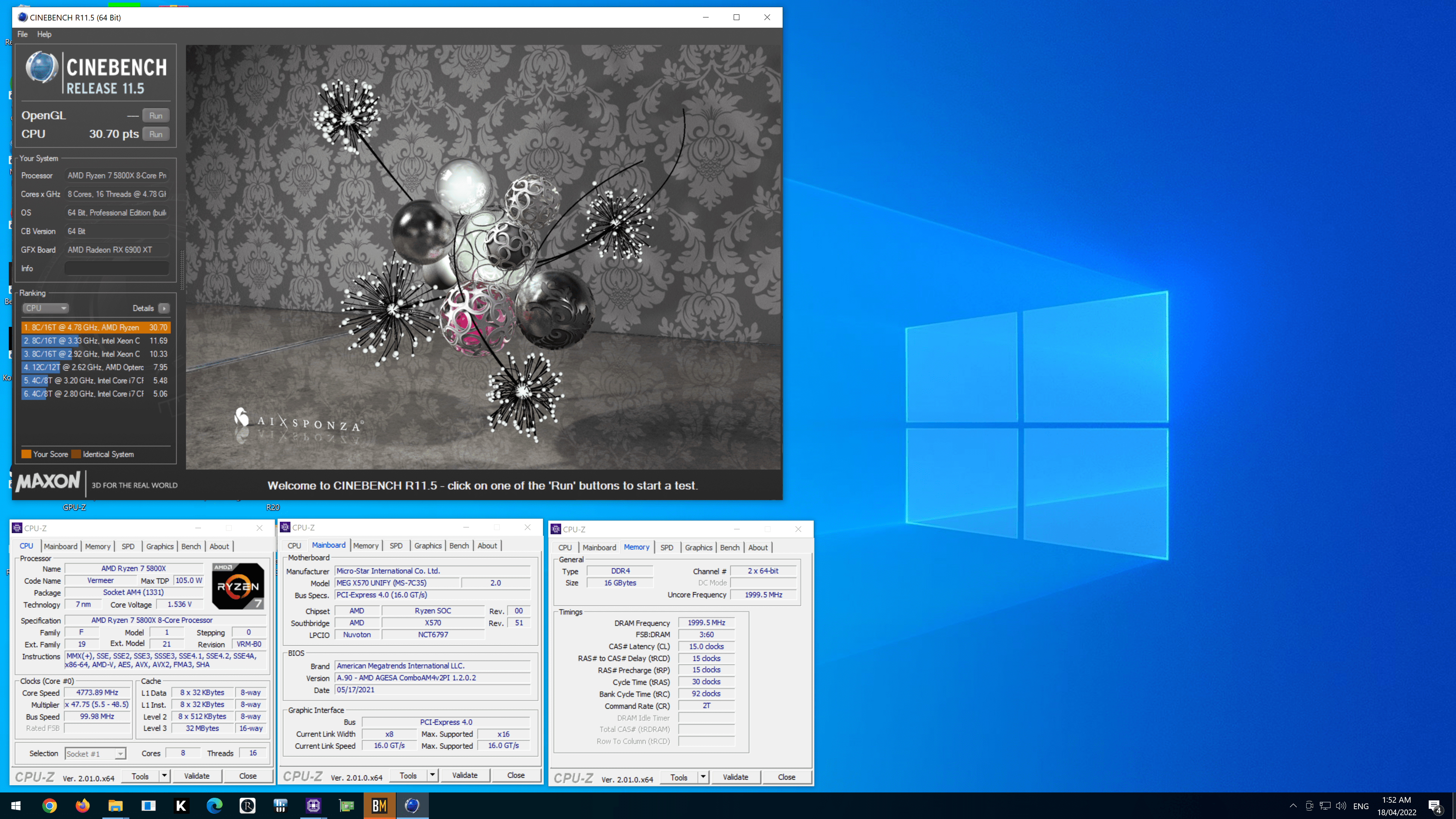Run the CPU benchmark test
The height and width of the screenshot is (819, 1456).
[x=156, y=134]
